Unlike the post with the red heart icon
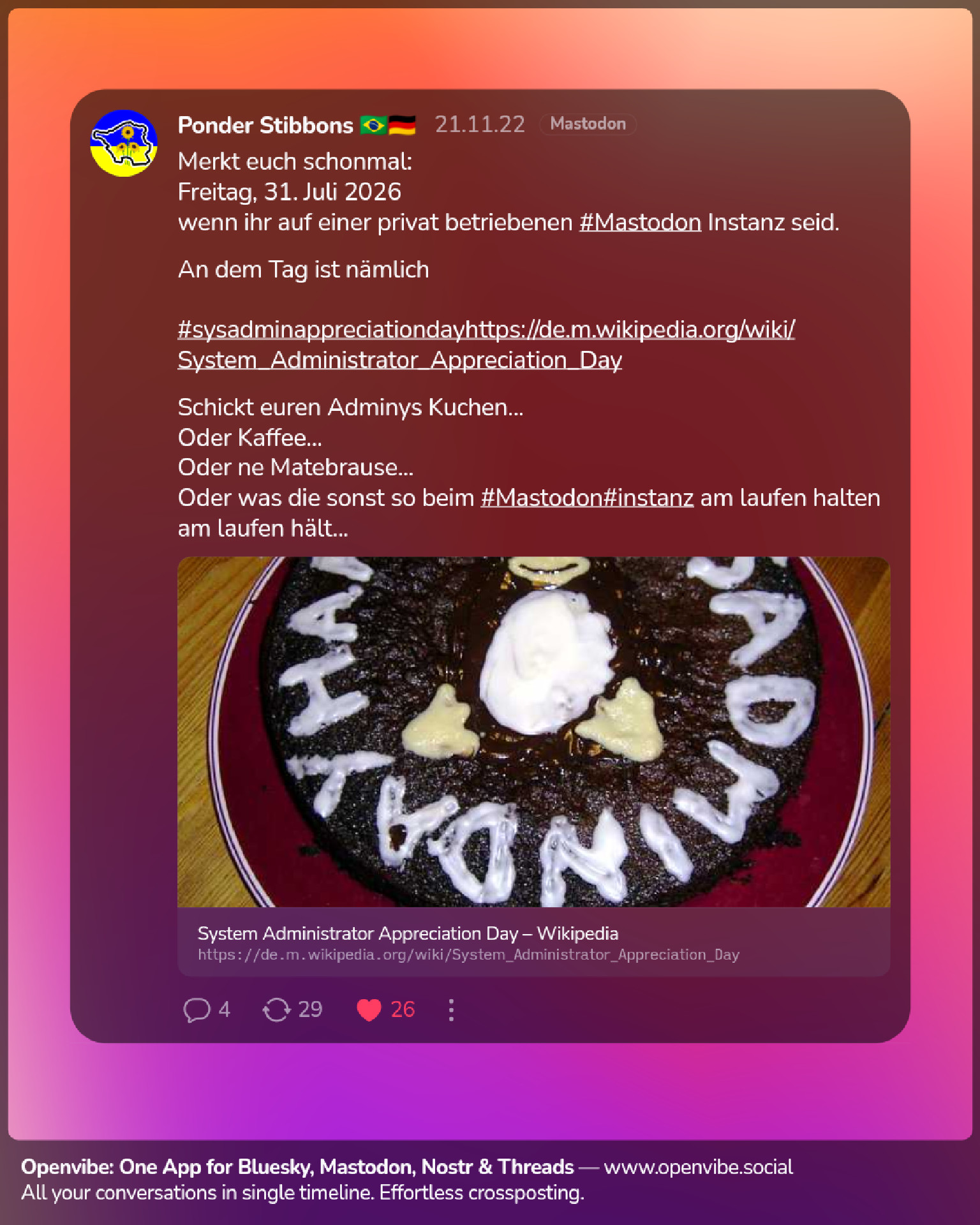 pos(369,1009)
